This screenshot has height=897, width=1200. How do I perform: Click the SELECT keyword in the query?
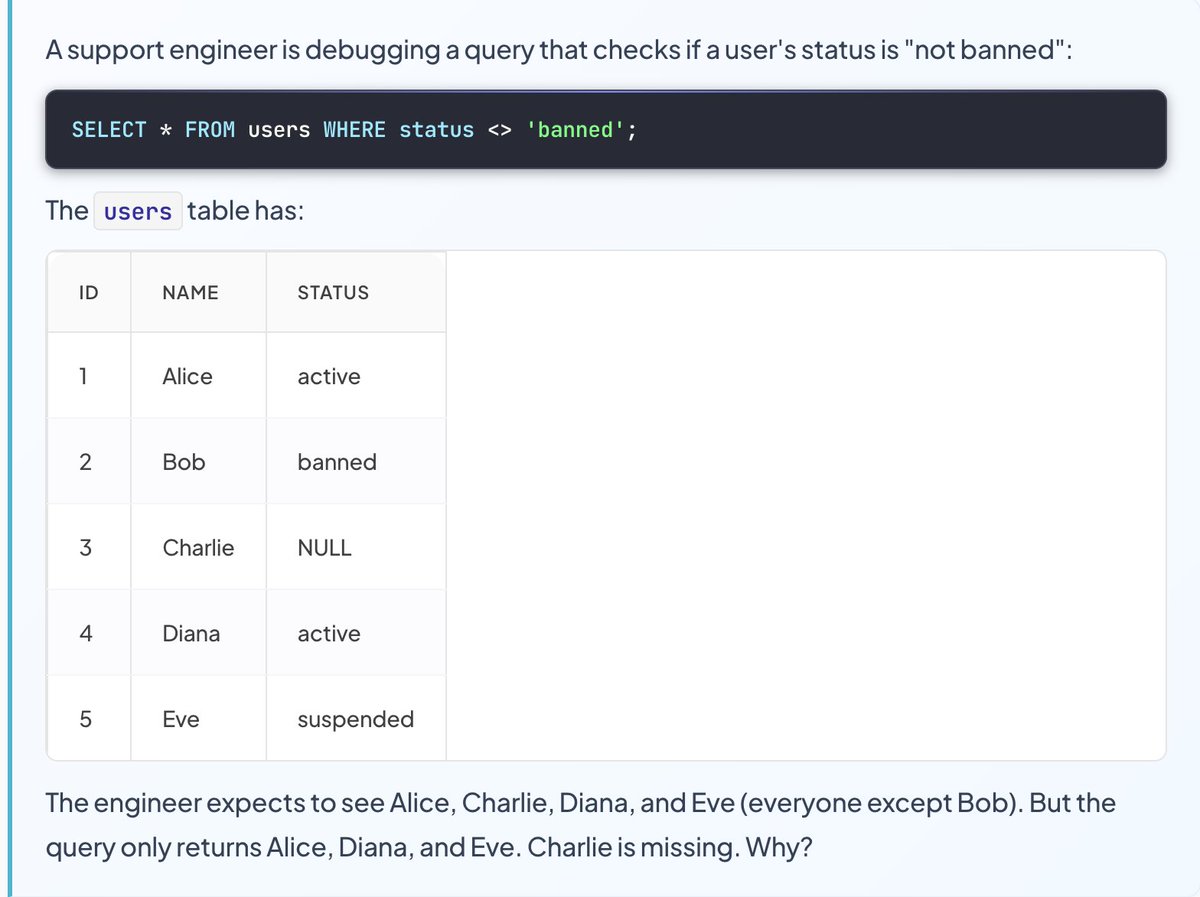point(109,130)
